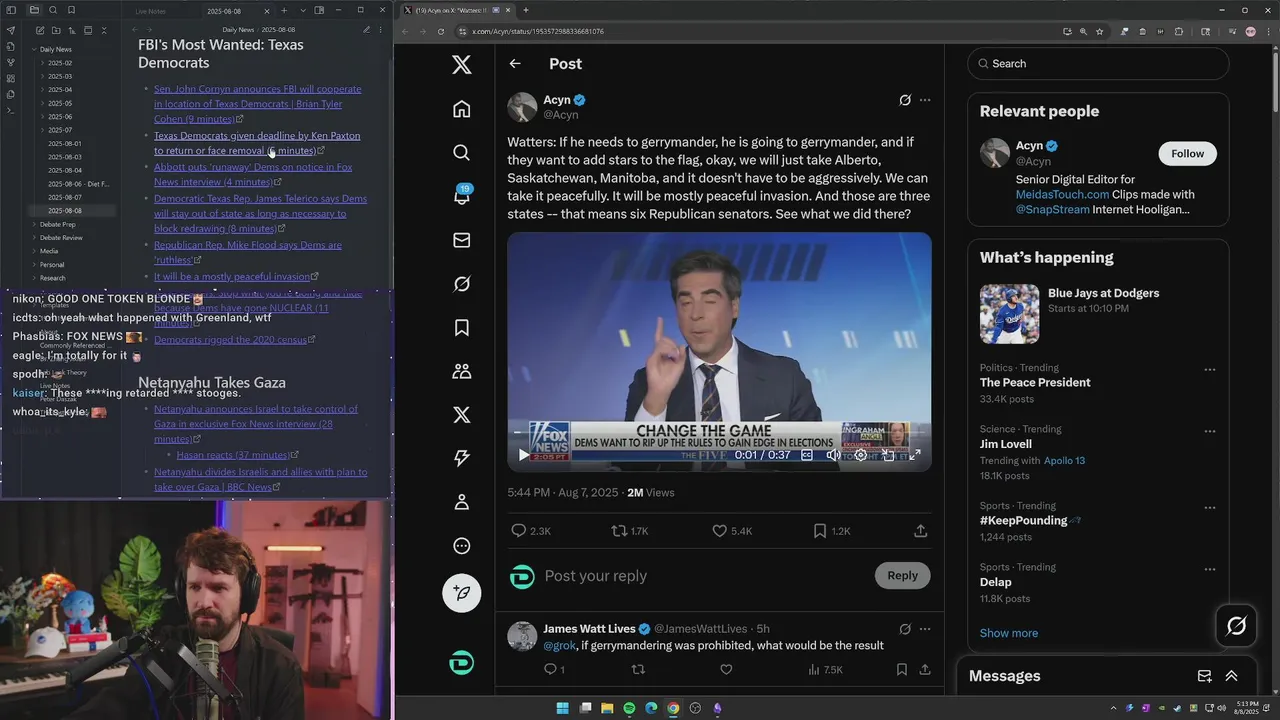Open Verified Orgs lightning icon in sidebar
The image size is (1280, 720).
[x=461, y=458]
